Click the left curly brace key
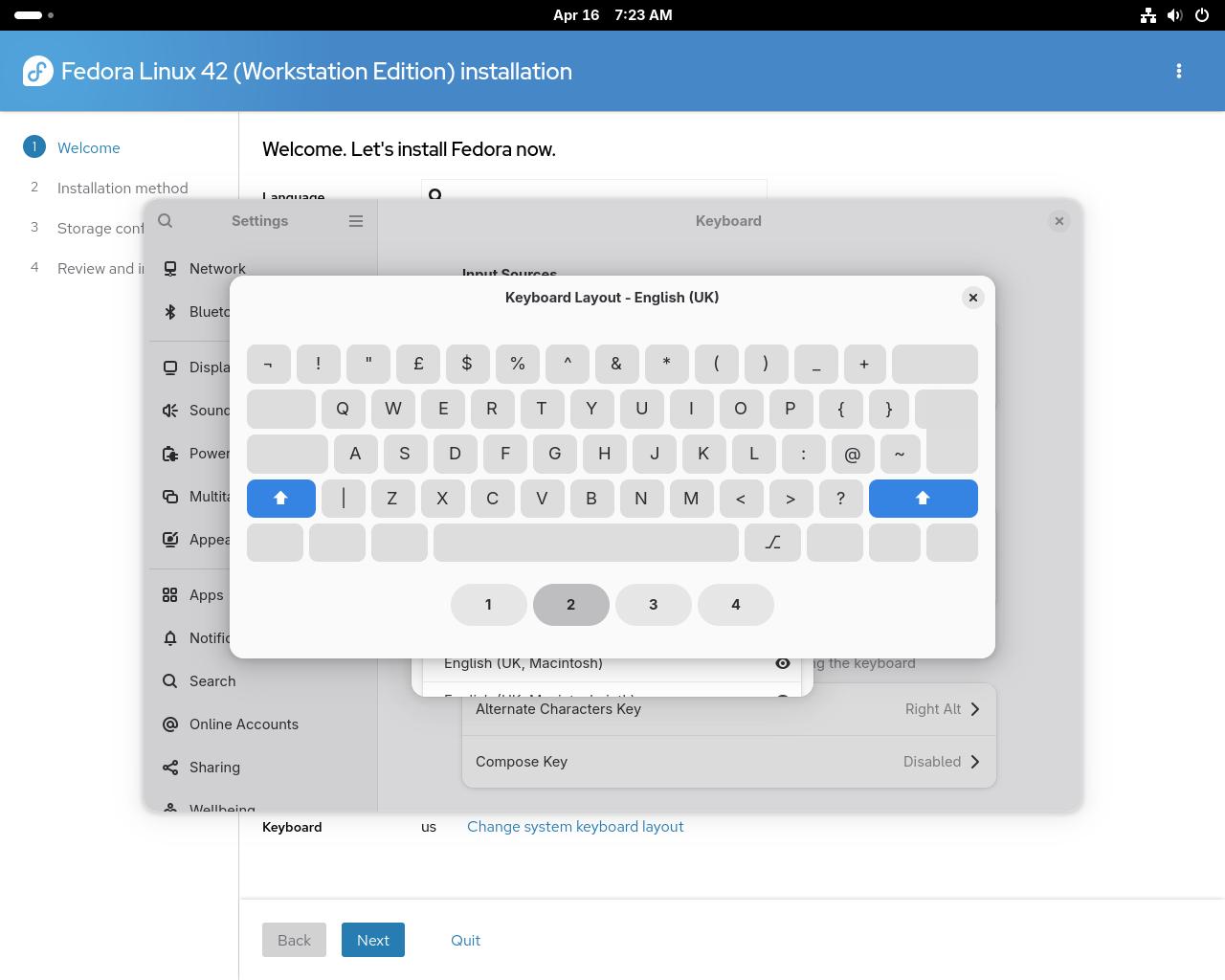The width and height of the screenshot is (1225, 980). click(841, 409)
